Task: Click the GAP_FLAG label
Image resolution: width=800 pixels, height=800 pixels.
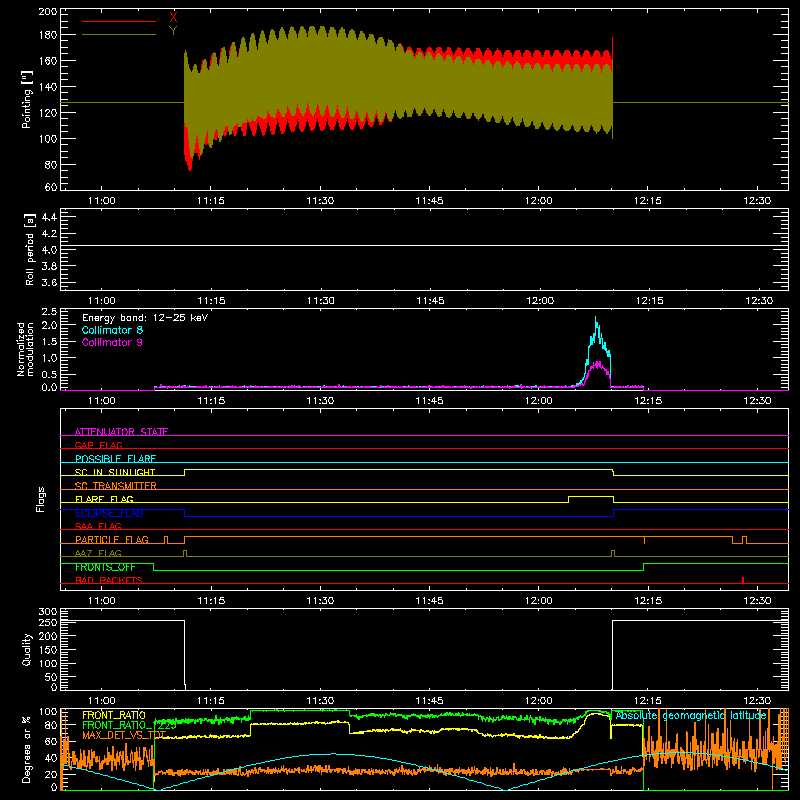Action: (98, 445)
